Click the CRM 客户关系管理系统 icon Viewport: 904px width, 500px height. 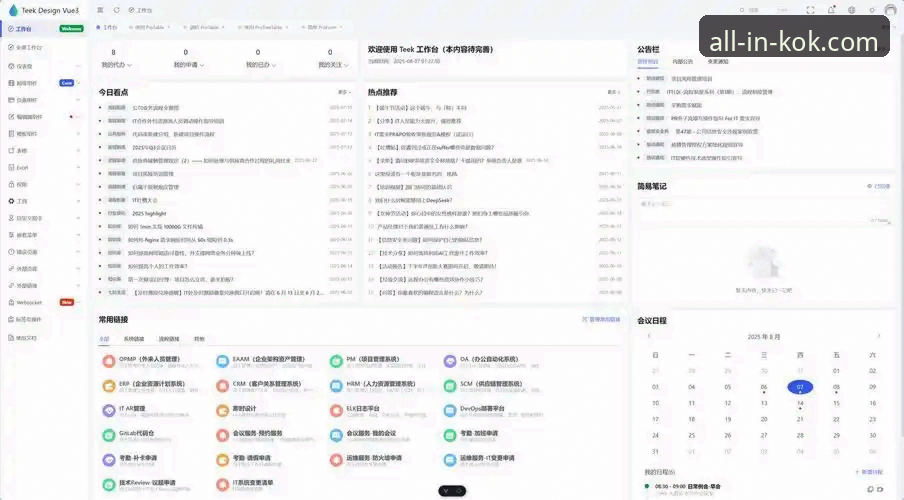(x=223, y=386)
